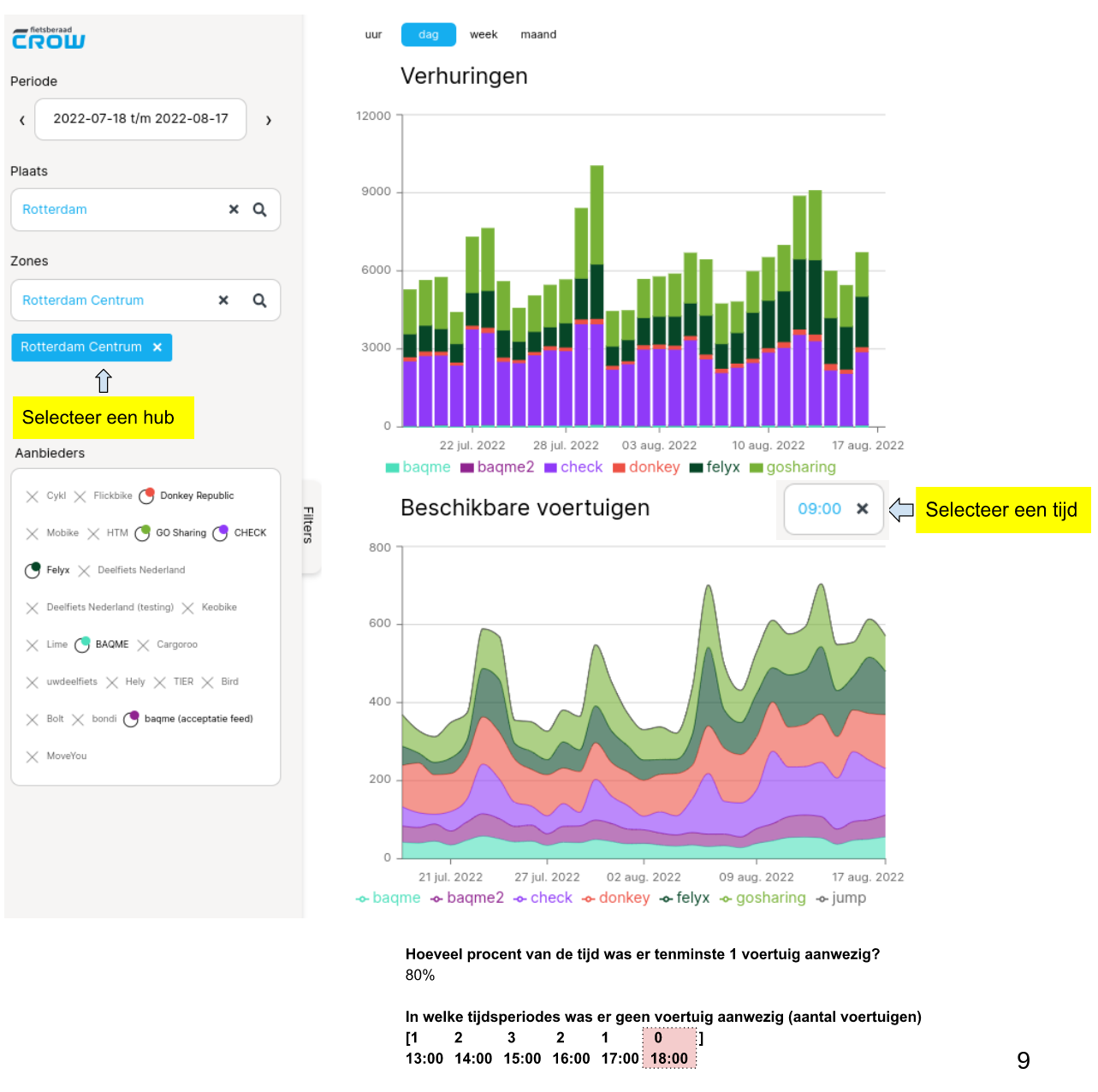Enable the HTM provider

coord(107,533)
